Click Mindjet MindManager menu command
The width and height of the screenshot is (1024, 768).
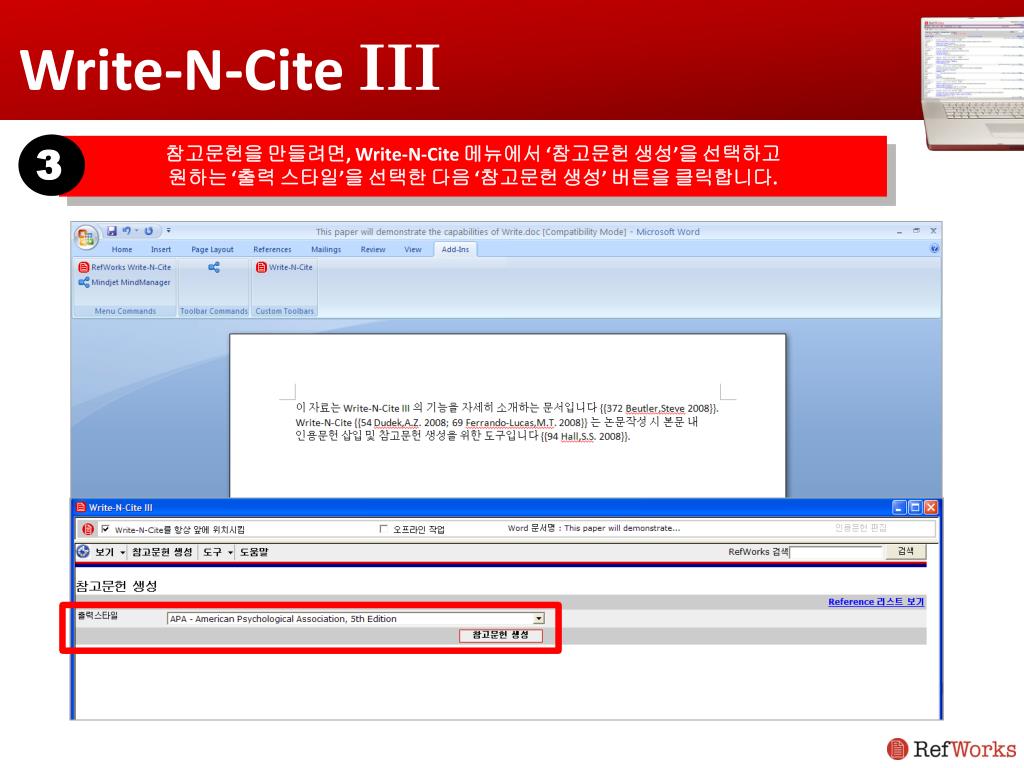[125, 282]
